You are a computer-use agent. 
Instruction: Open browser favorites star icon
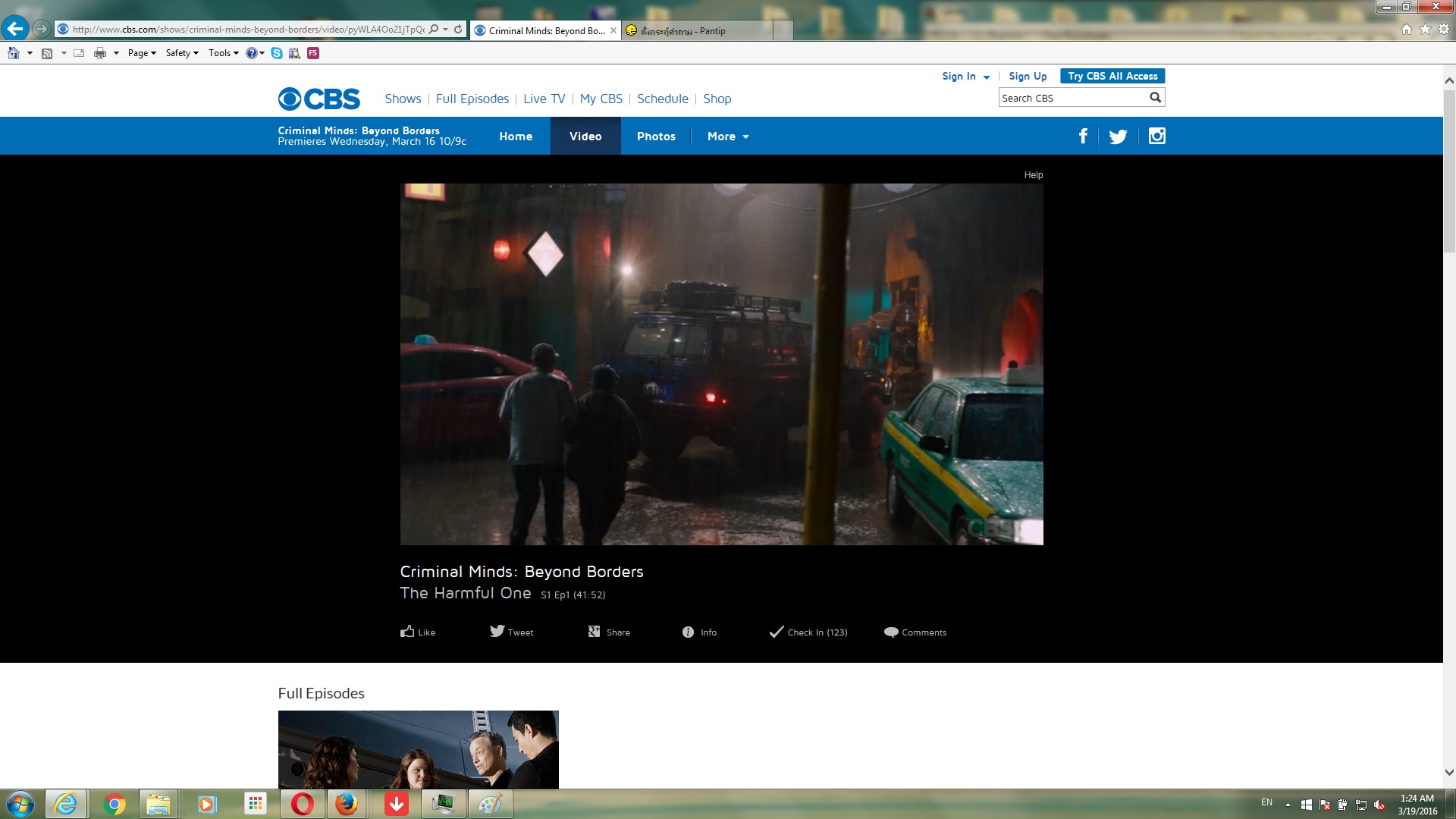pos(1425,30)
